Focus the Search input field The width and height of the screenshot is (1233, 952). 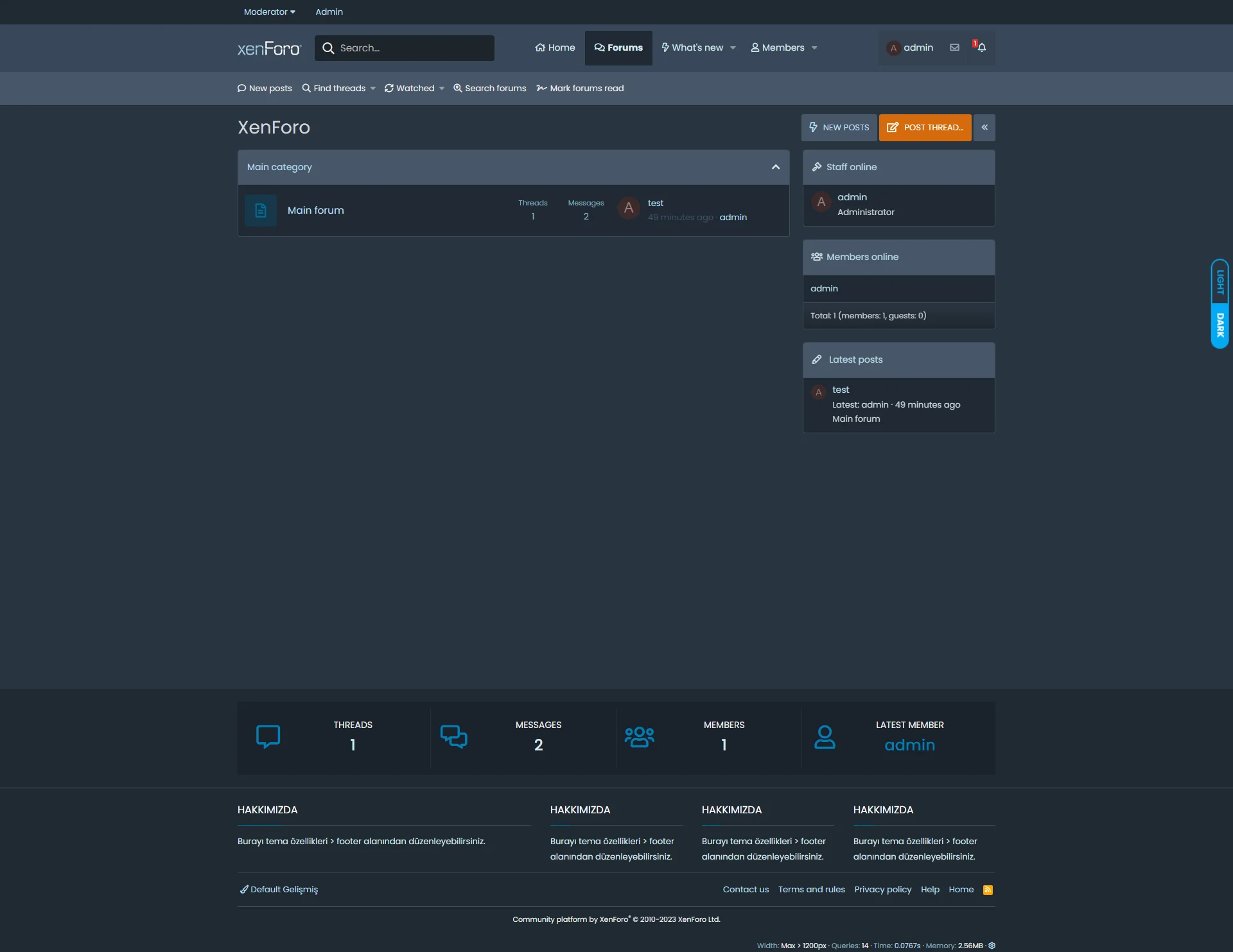[x=404, y=48]
